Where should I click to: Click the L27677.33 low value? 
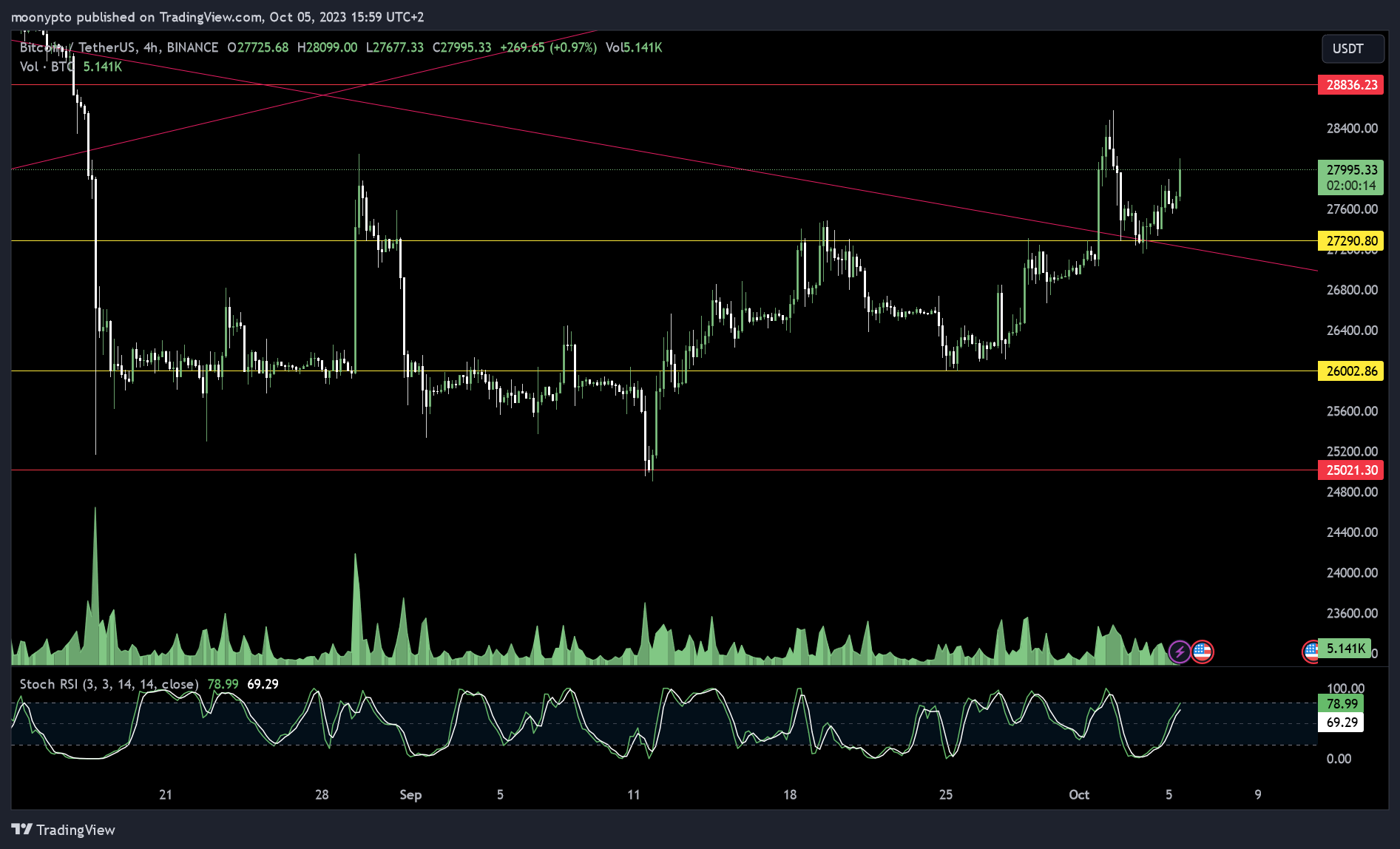click(x=395, y=47)
